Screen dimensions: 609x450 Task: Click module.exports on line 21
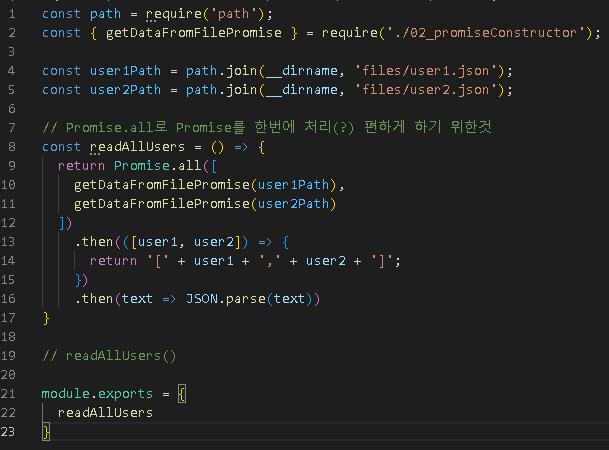coord(97,394)
